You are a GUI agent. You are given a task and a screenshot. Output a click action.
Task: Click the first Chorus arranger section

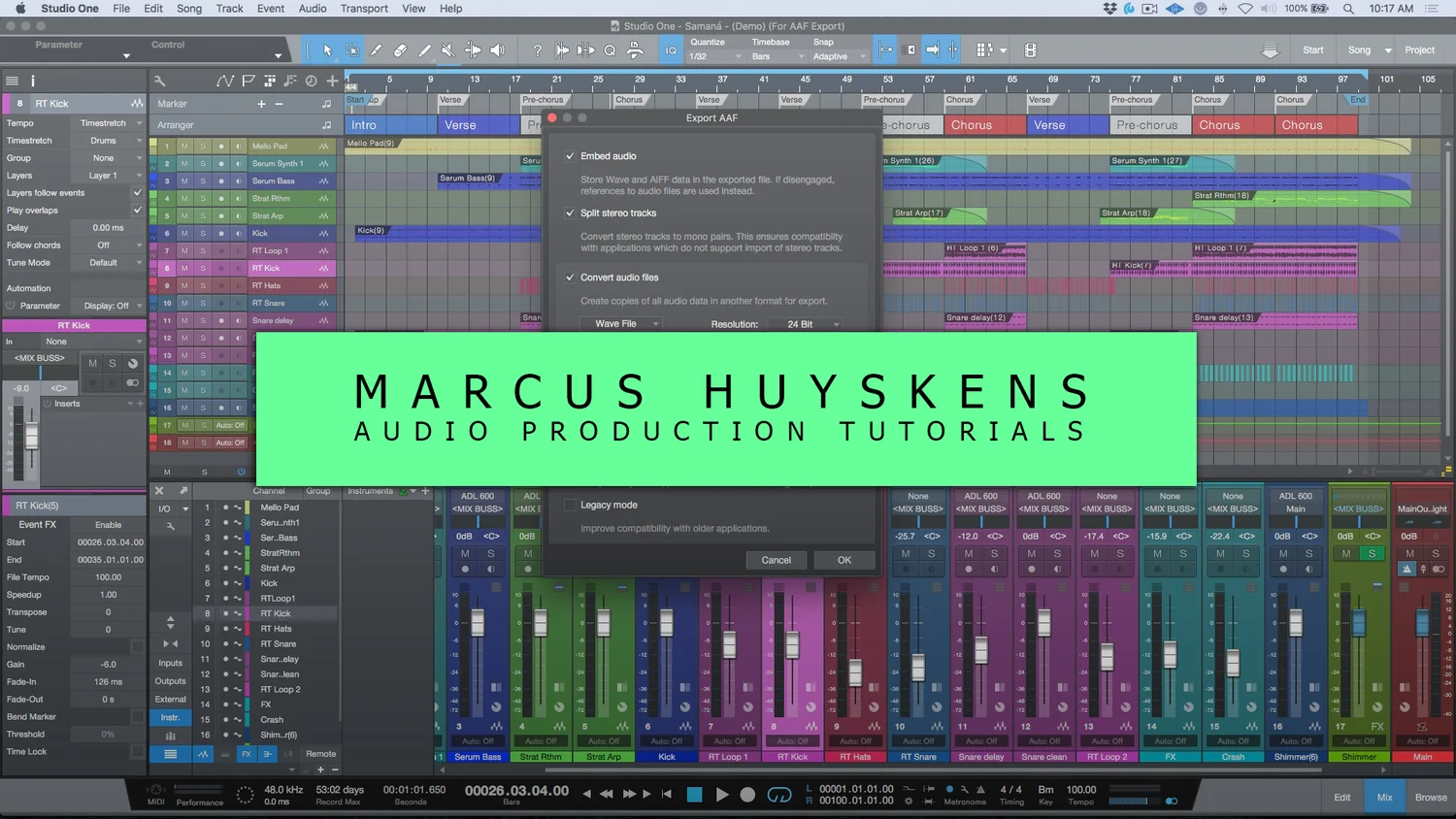pos(984,125)
